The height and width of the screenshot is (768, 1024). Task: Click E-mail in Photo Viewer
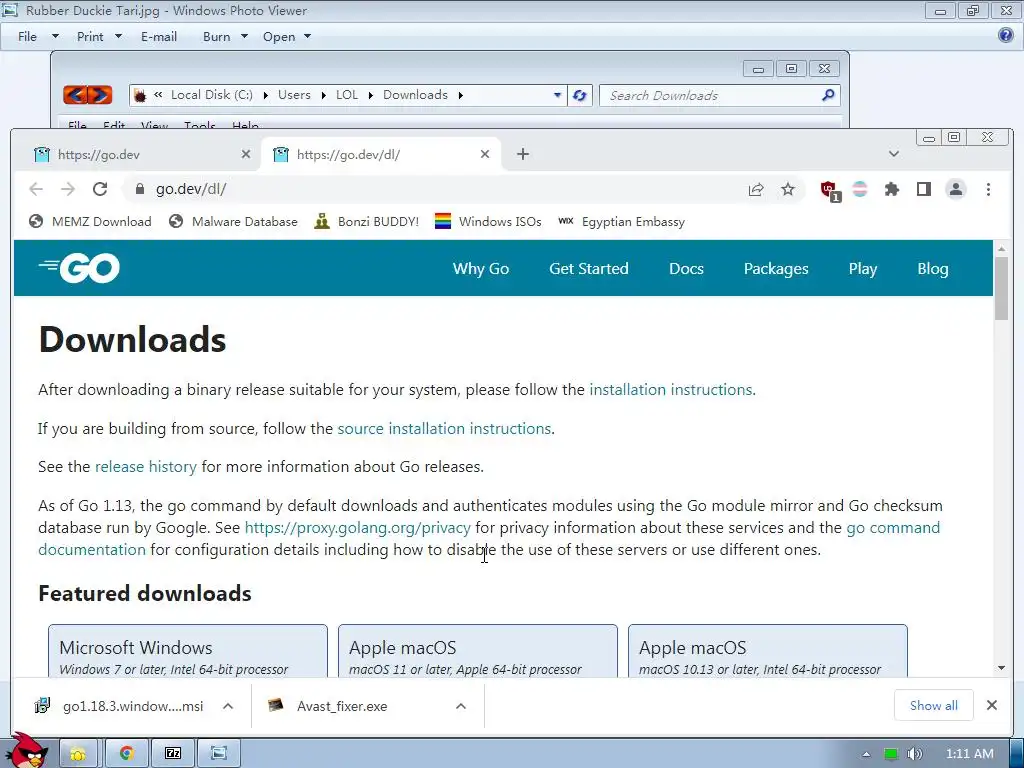tap(159, 37)
